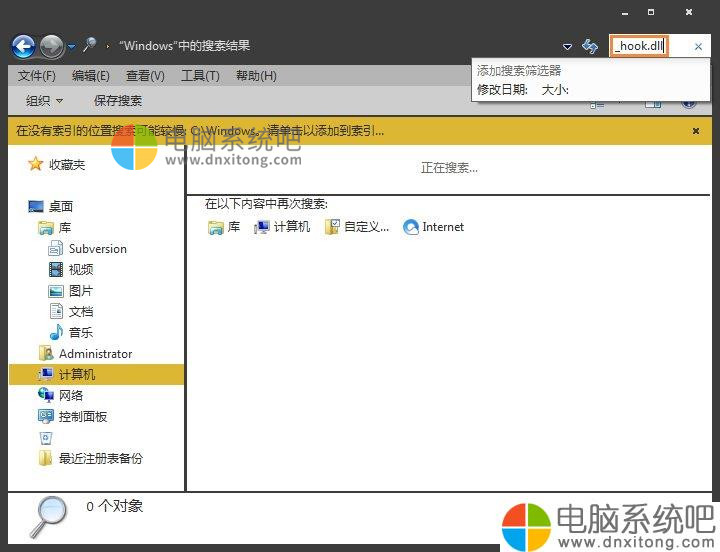Viewport: 720px width, 552px height.
Task: Click the yellow index notification bar message
Action: (x=200, y=131)
